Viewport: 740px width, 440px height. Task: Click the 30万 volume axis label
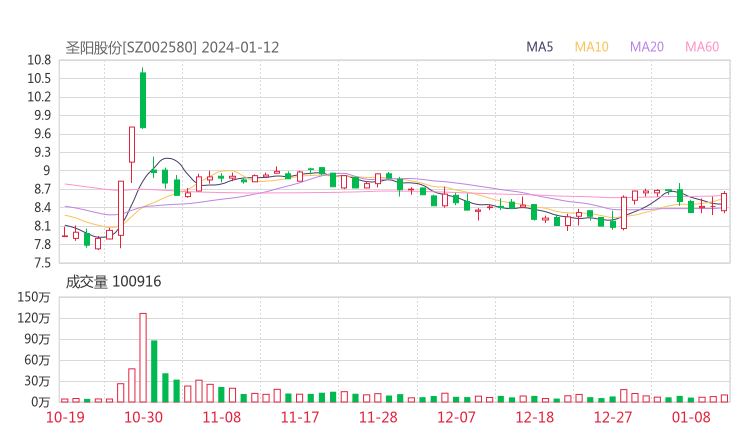pyautogui.click(x=37, y=381)
